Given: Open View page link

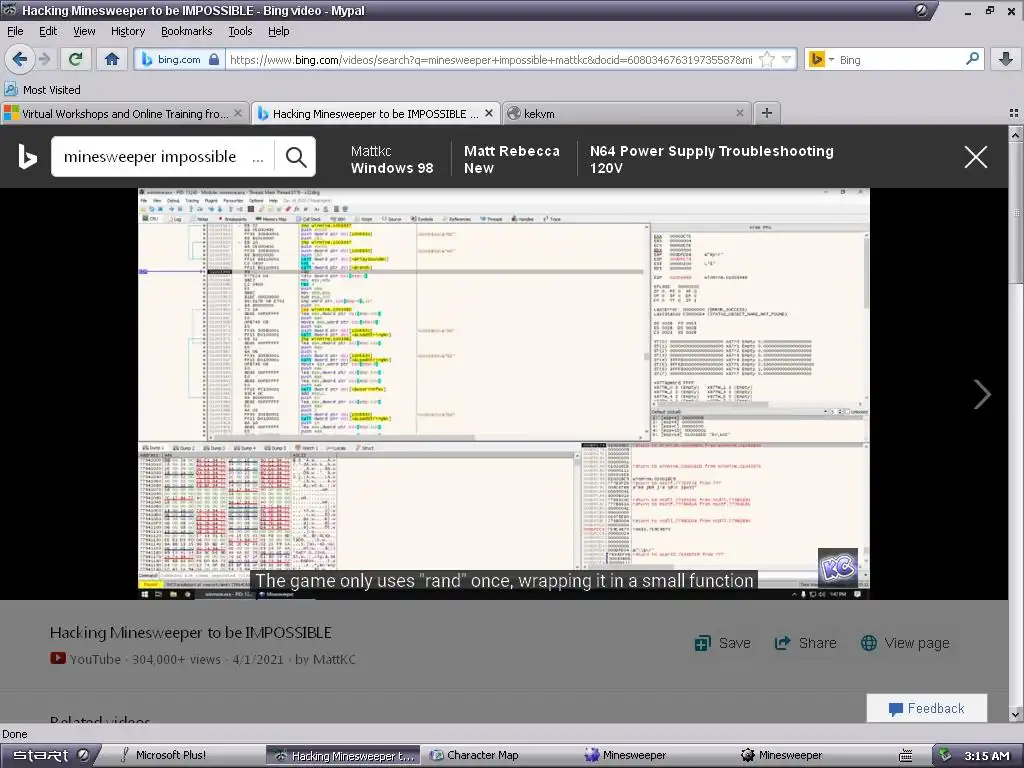Looking at the screenshot, I should coord(905,643).
